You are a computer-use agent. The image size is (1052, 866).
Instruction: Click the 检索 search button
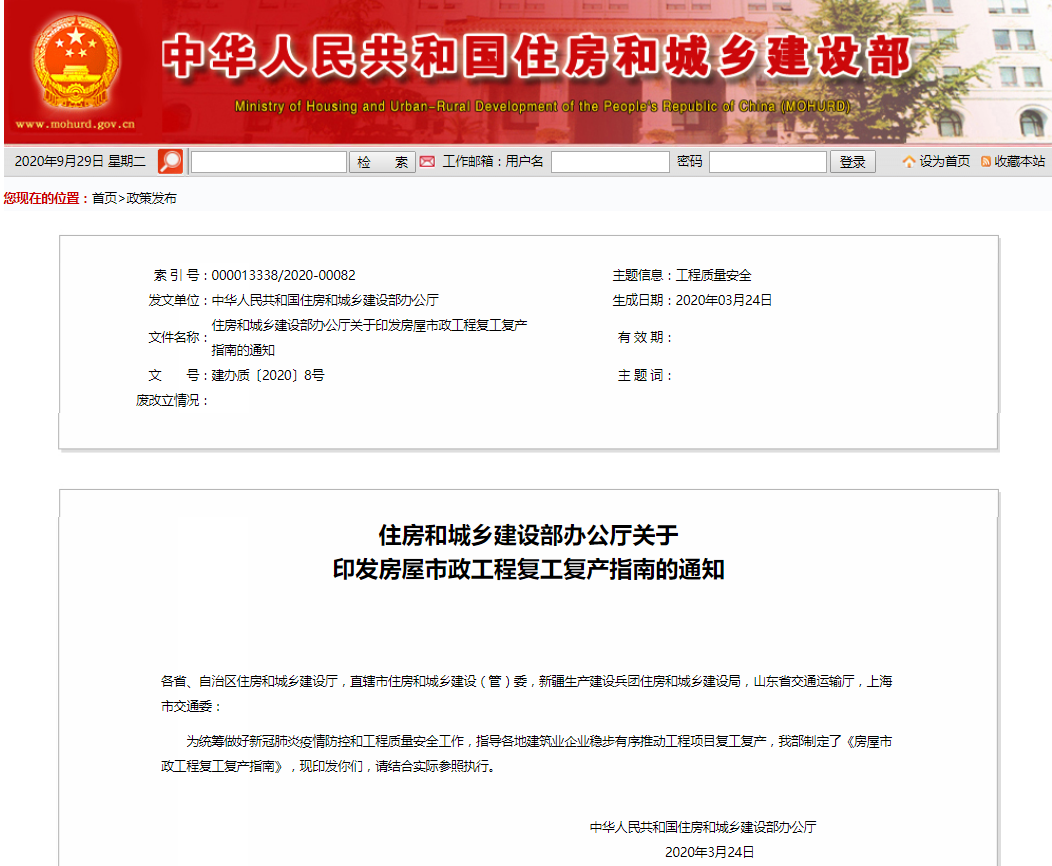pos(382,162)
